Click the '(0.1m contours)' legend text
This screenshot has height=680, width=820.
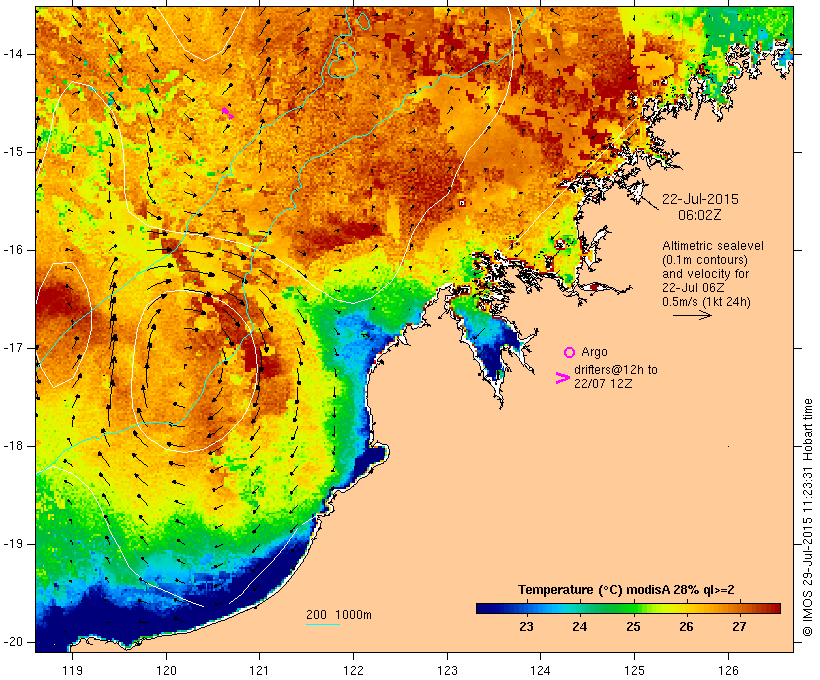[x=705, y=260]
